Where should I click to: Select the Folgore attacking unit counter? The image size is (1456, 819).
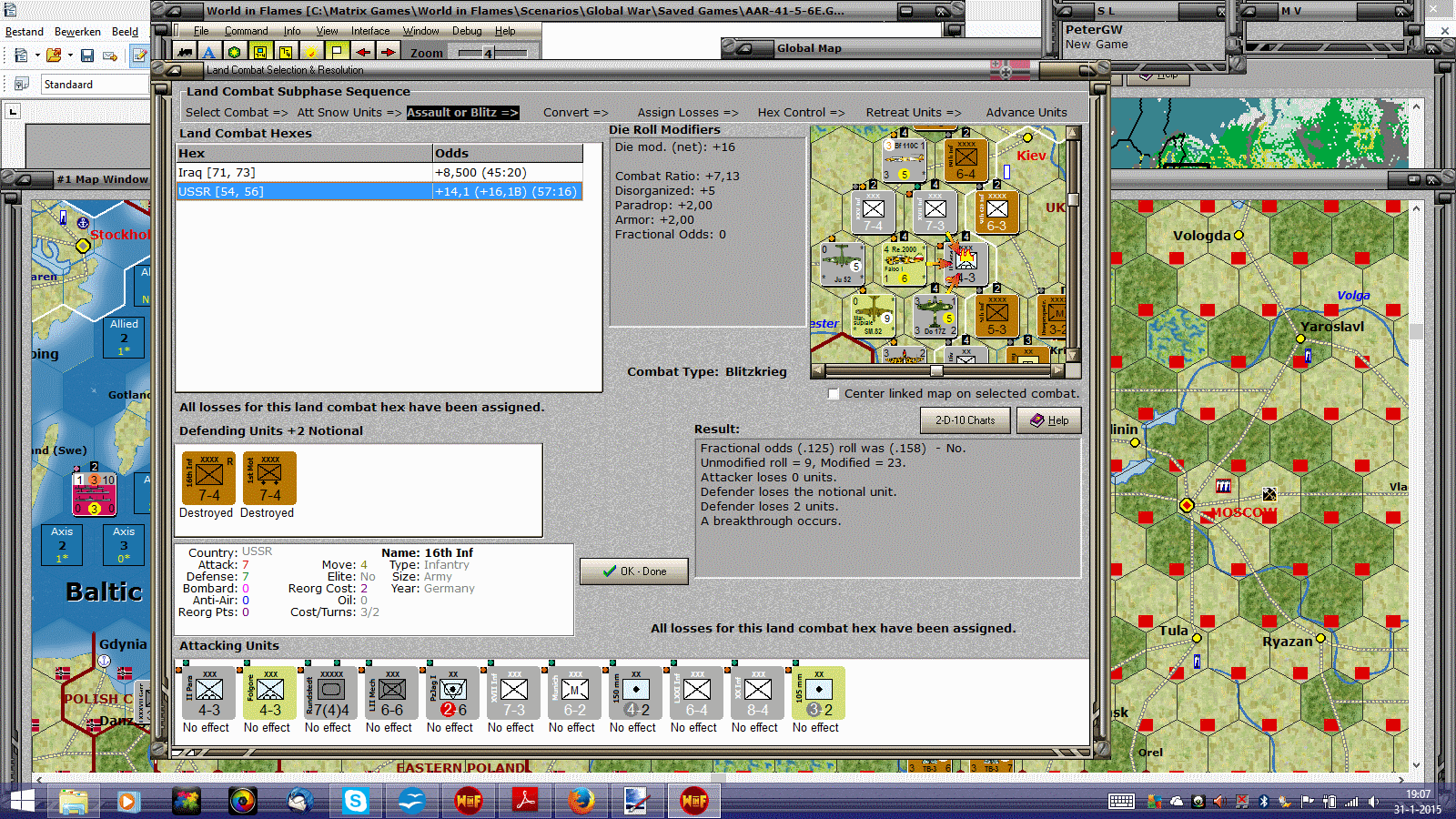(268, 693)
